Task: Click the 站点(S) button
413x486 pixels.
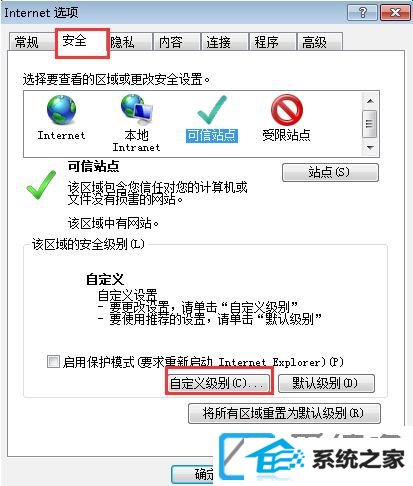Action: tap(330, 172)
